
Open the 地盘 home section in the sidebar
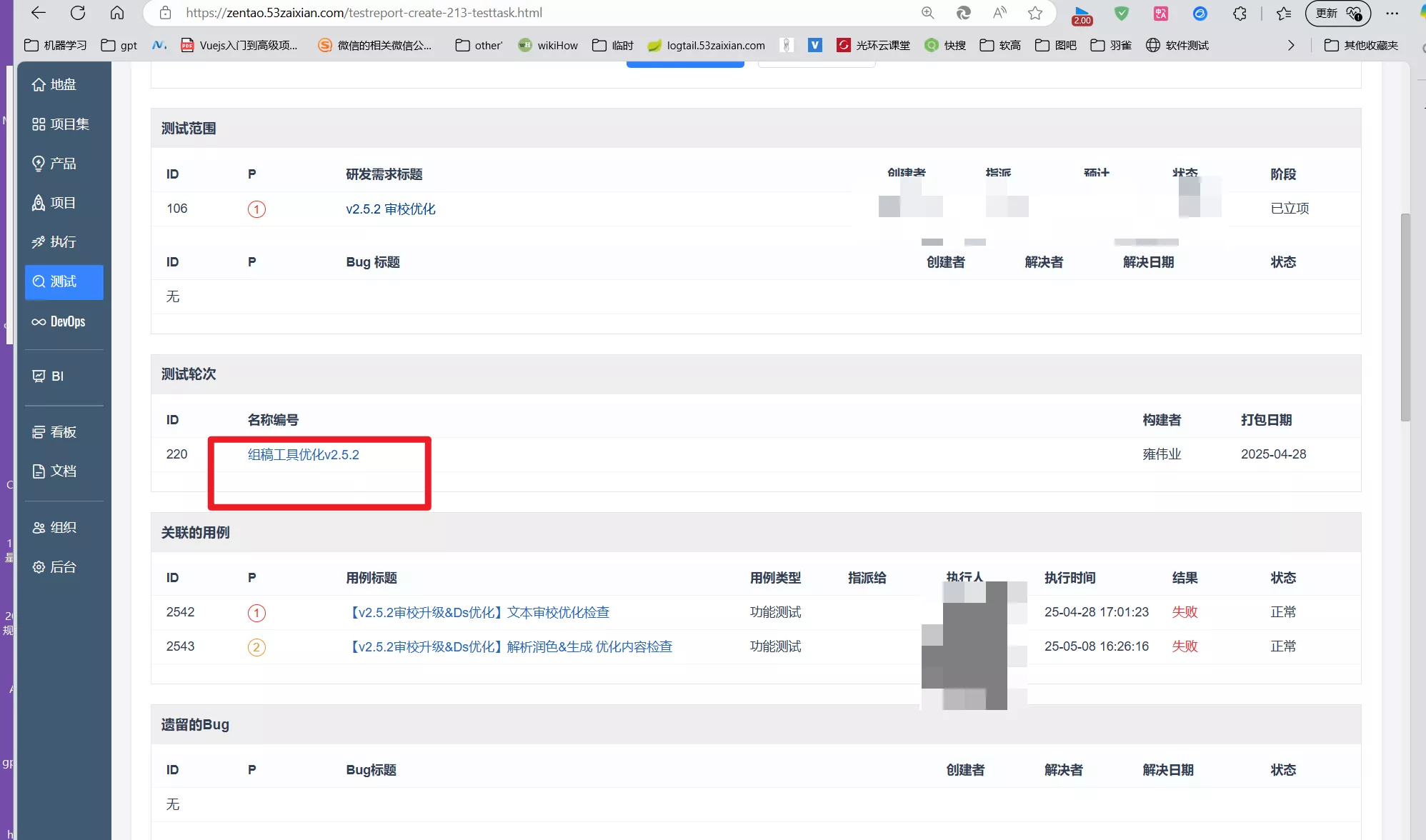click(64, 84)
